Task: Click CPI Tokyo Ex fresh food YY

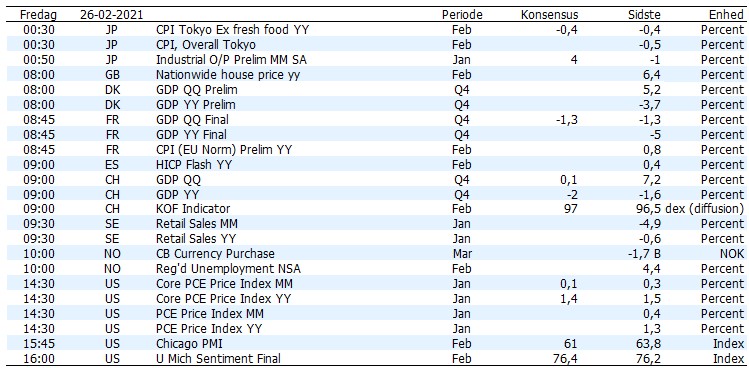Action: (x=233, y=30)
